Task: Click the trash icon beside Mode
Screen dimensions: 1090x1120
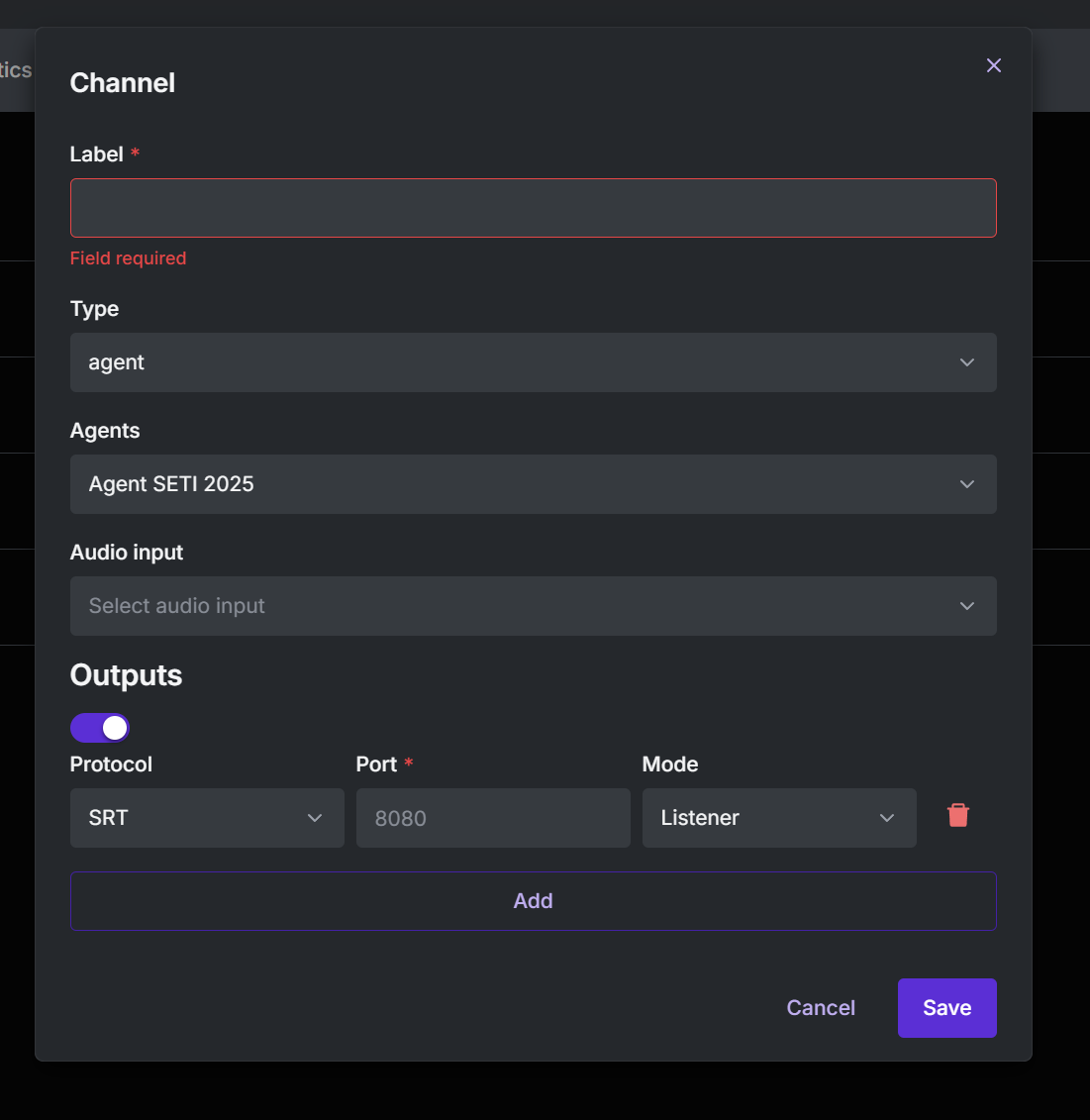Action: tap(957, 815)
